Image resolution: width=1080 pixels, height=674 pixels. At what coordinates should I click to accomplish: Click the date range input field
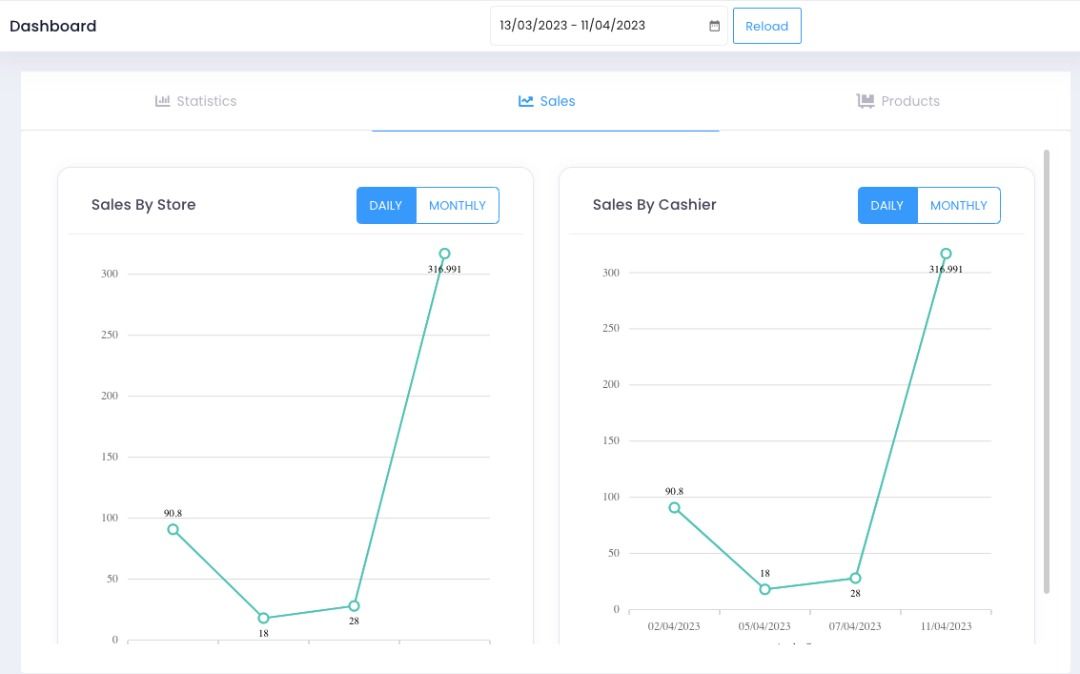(x=609, y=26)
